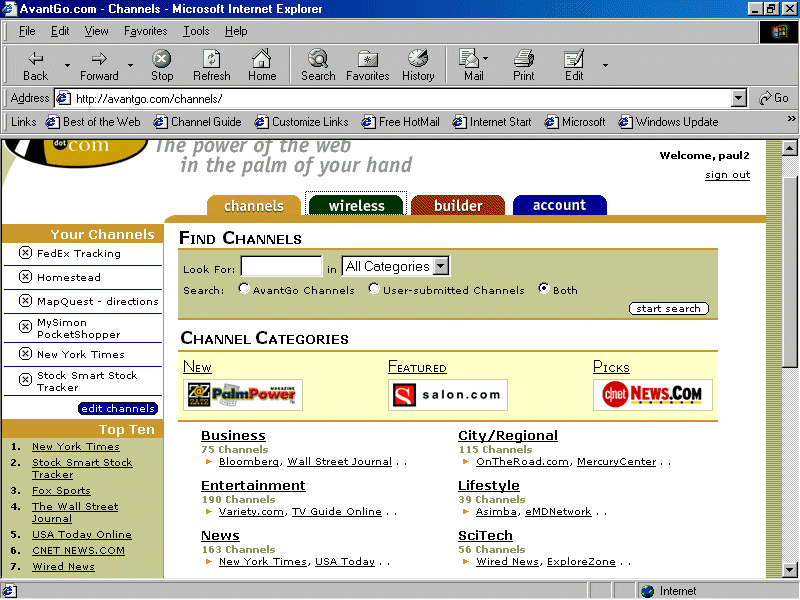
Task: Remove MySimon PocketShopper channel X icon
Action: point(25,326)
